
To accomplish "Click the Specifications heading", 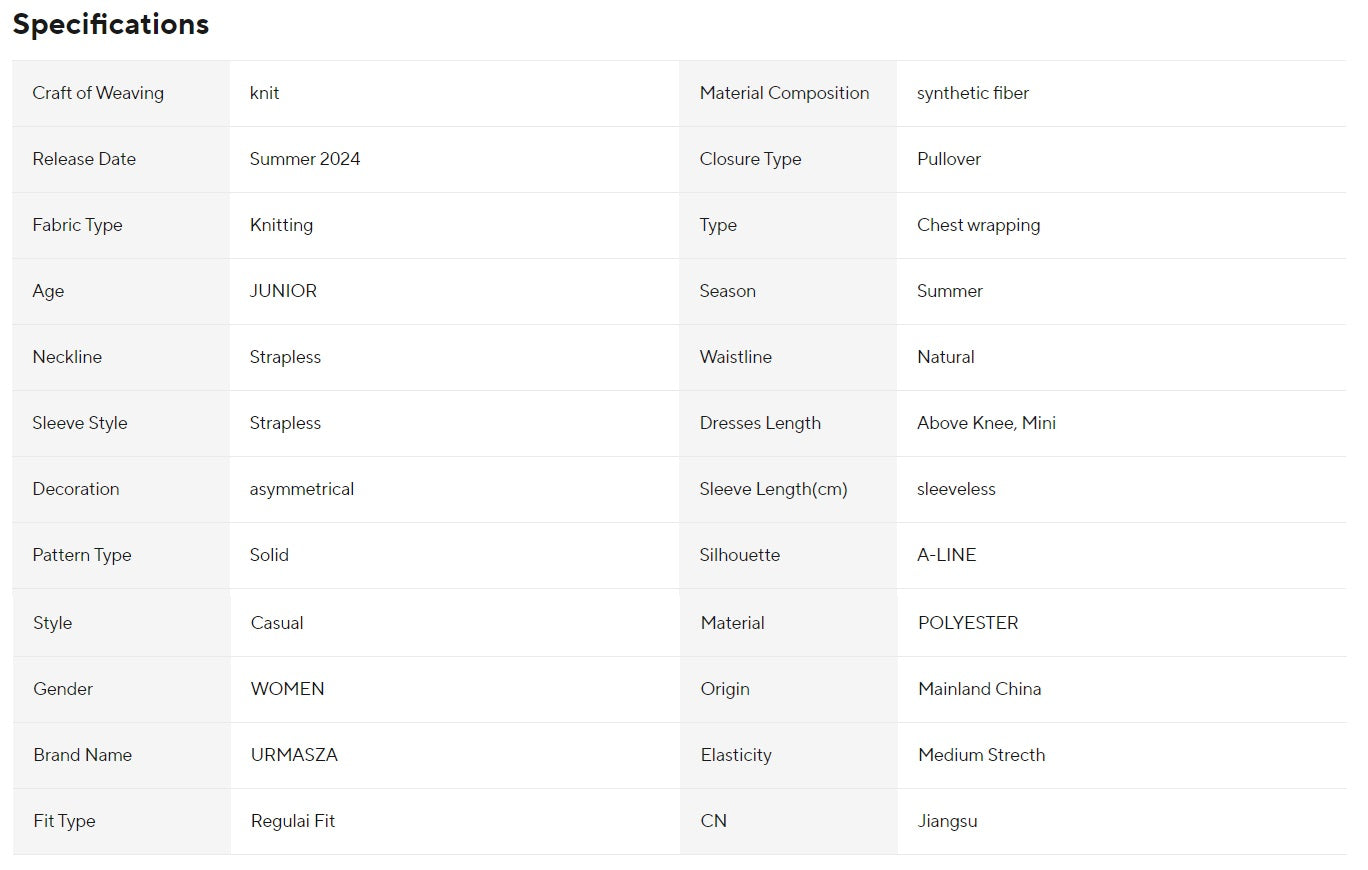I will pos(110,24).
